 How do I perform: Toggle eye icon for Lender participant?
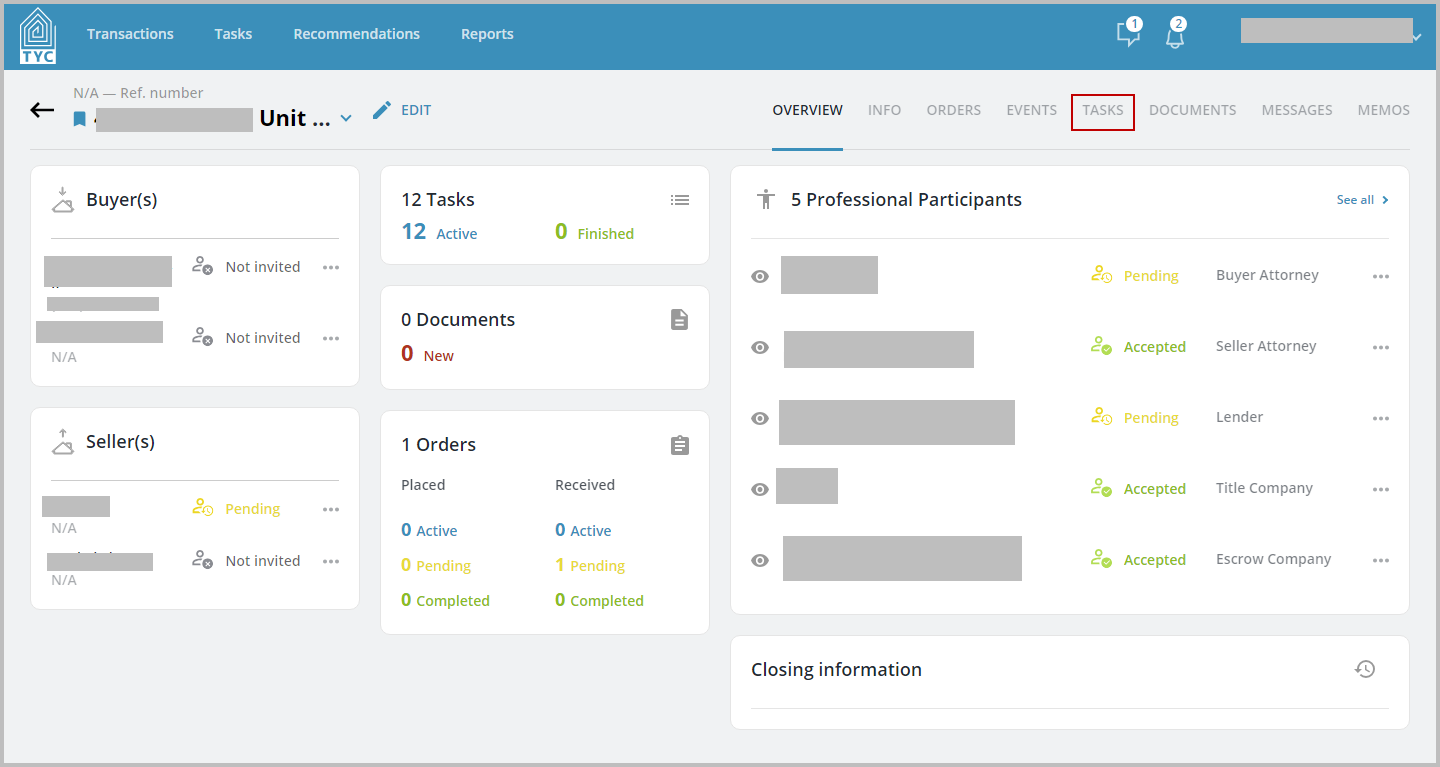point(760,418)
